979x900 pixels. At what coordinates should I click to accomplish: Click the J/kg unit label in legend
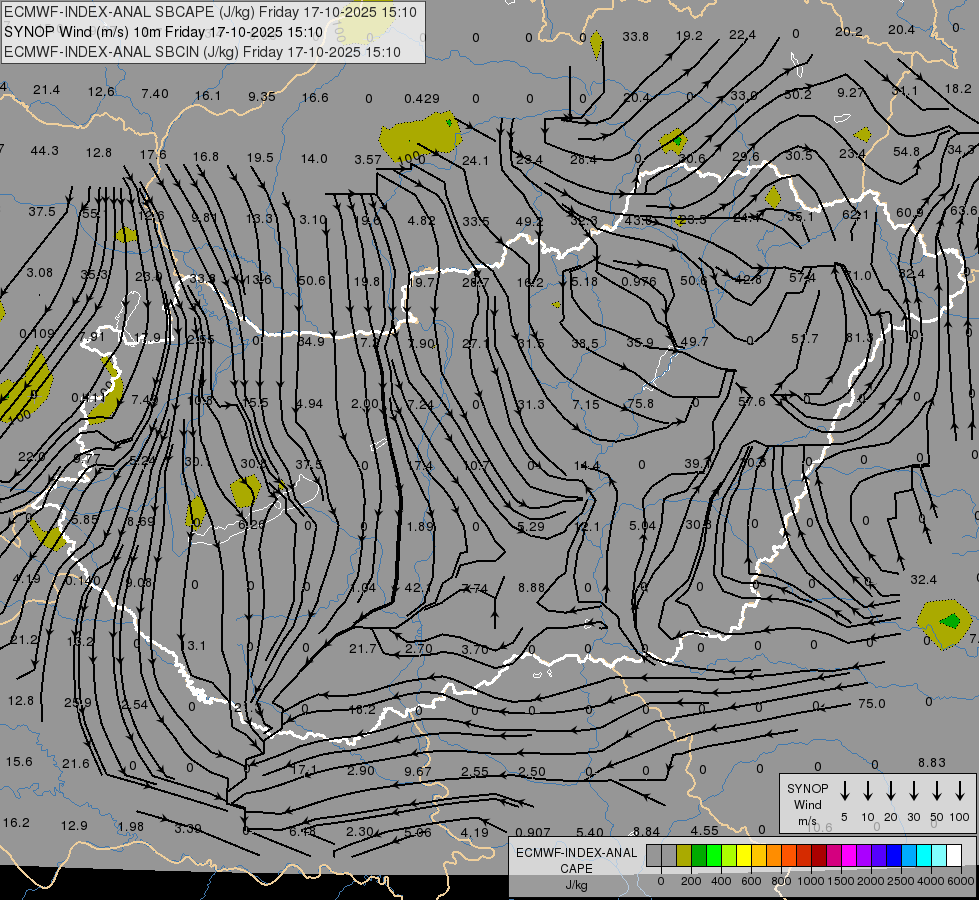(576, 885)
